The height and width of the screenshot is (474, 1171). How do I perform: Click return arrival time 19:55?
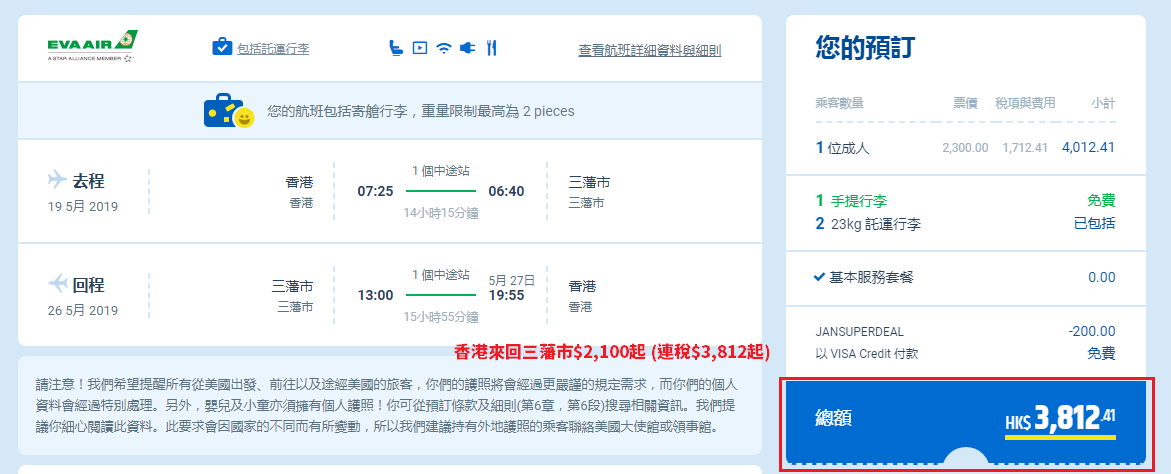(x=506, y=296)
